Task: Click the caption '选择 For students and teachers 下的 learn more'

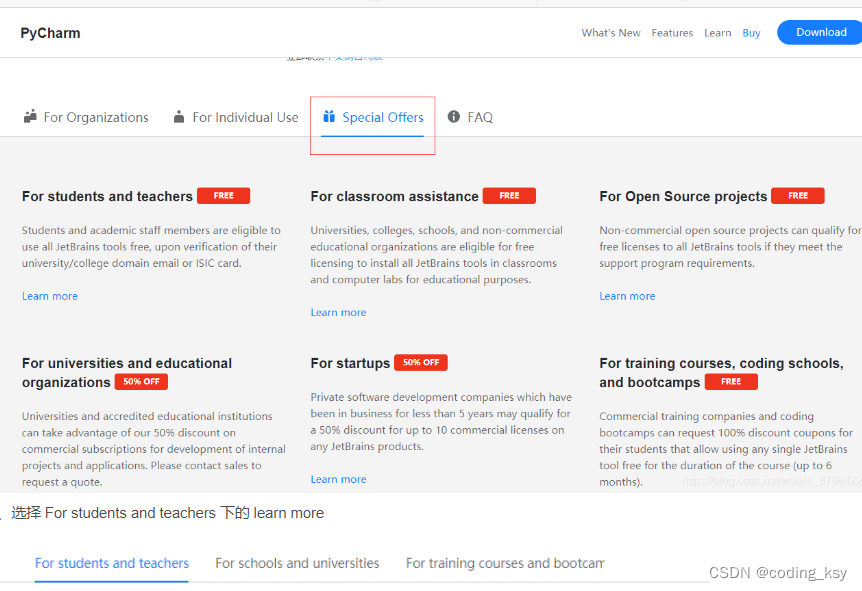Action: coord(168,513)
